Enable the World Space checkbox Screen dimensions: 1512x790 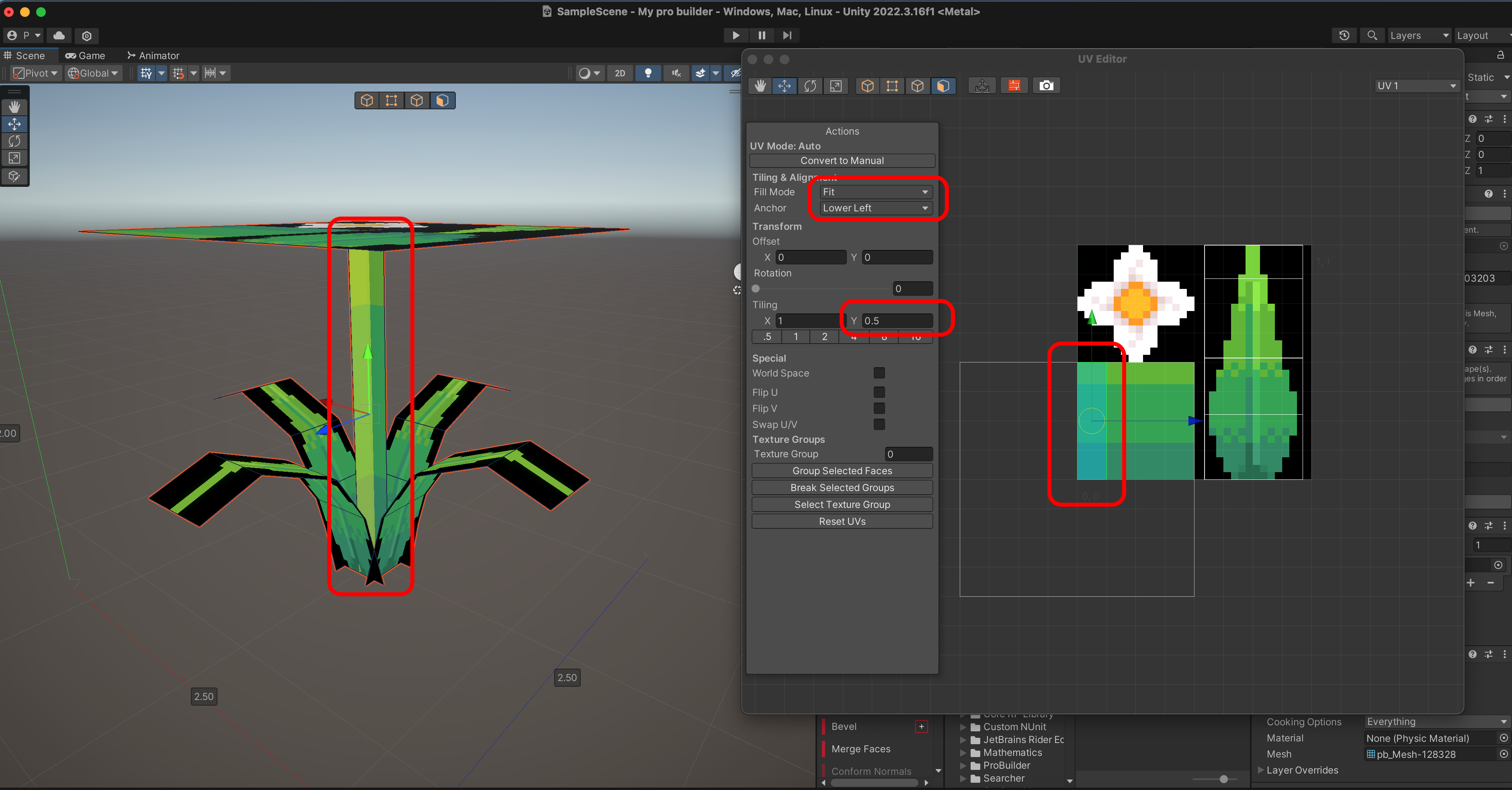tap(879, 372)
